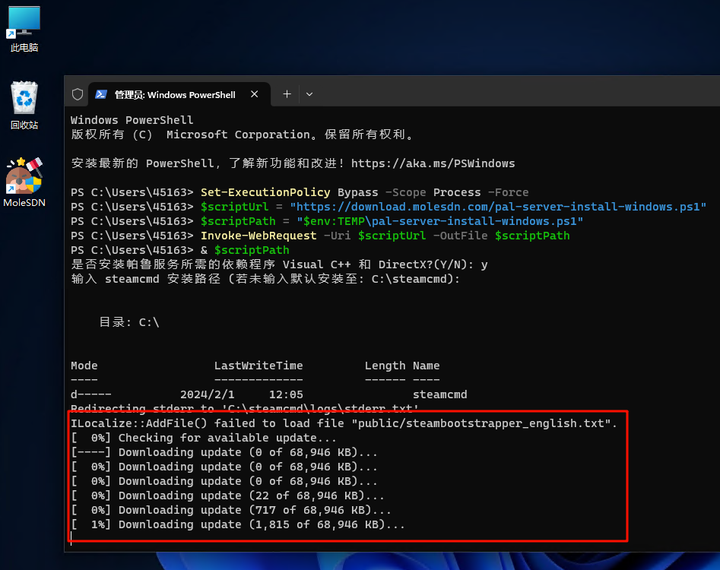
Task: Close the Windows PowerShell tab
Action: pyautogui.click(x=254, y=94)
